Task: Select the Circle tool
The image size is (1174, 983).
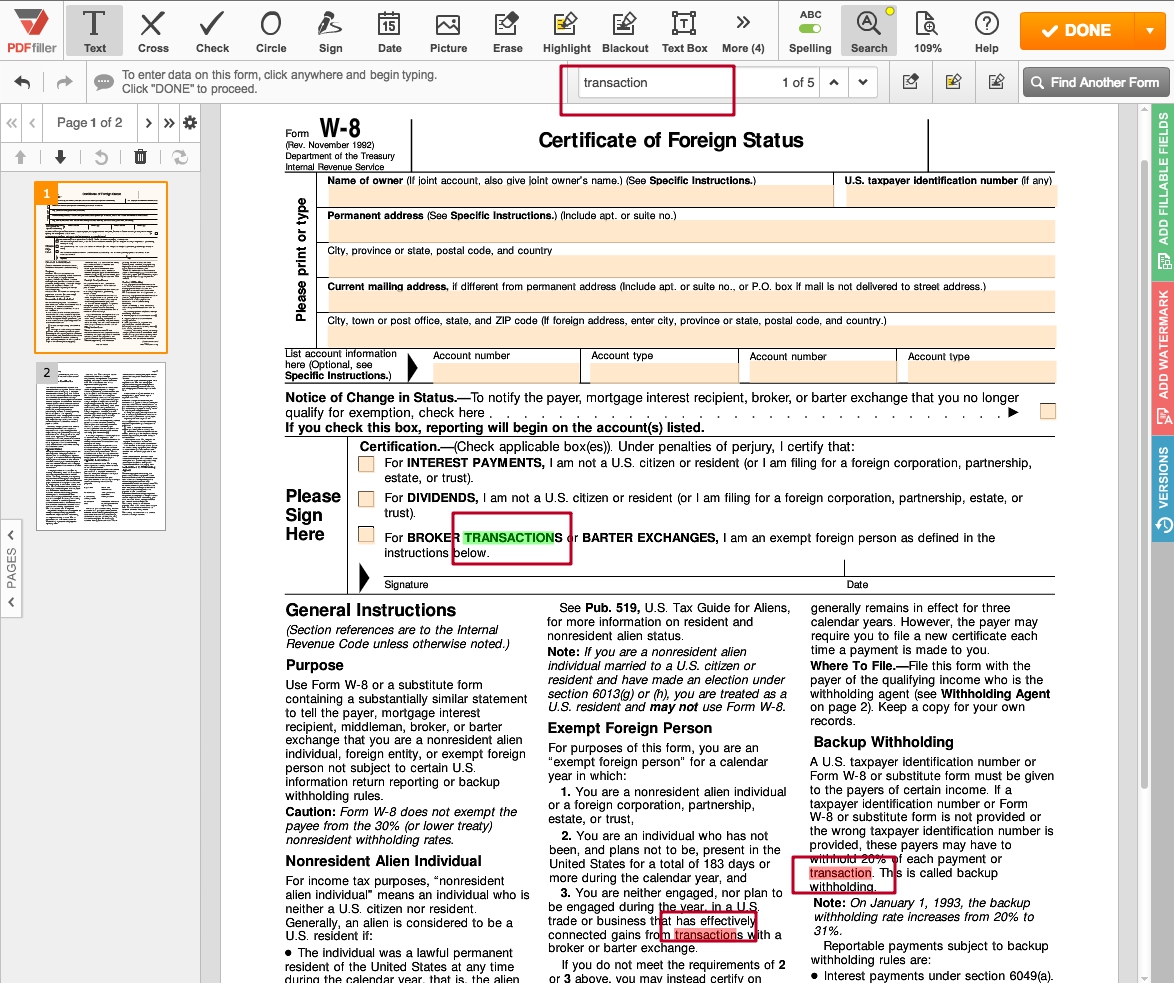Action: [x=271, y=31]
